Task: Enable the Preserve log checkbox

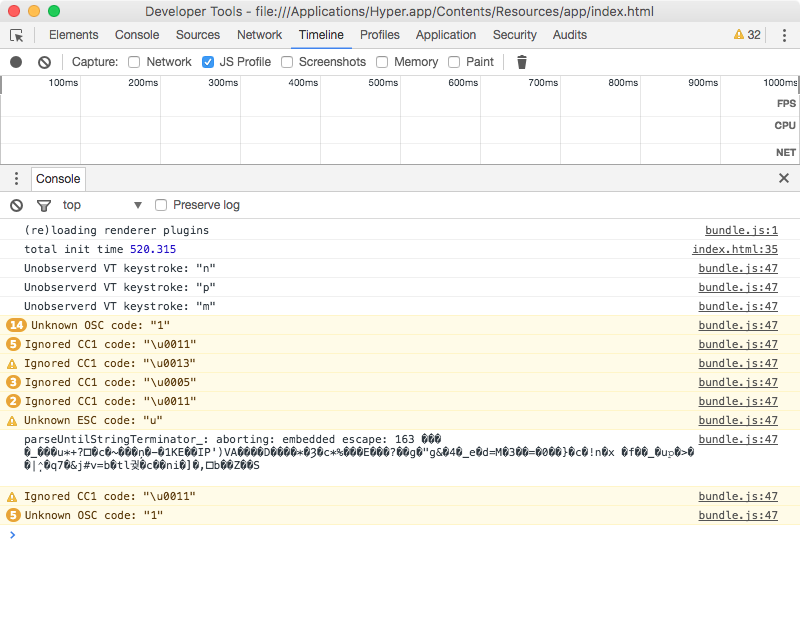Action: 160,205
